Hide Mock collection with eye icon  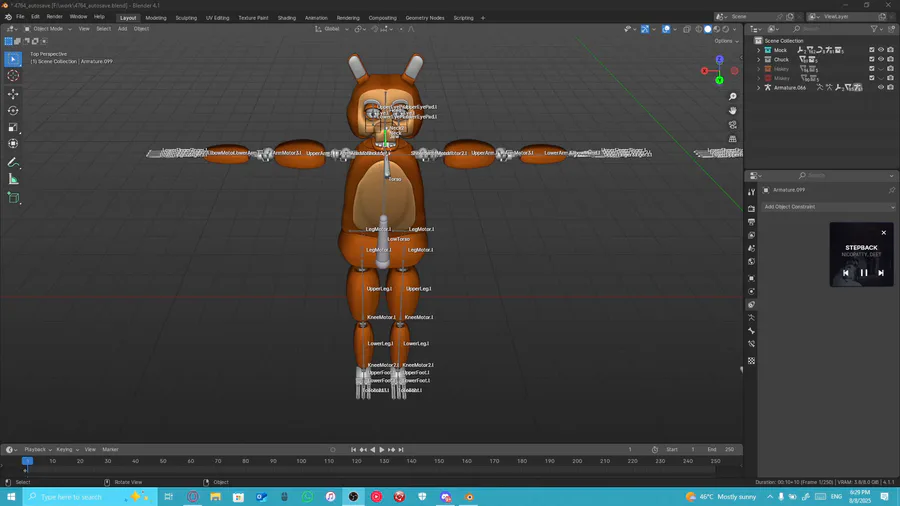click(x=881, y=50)
